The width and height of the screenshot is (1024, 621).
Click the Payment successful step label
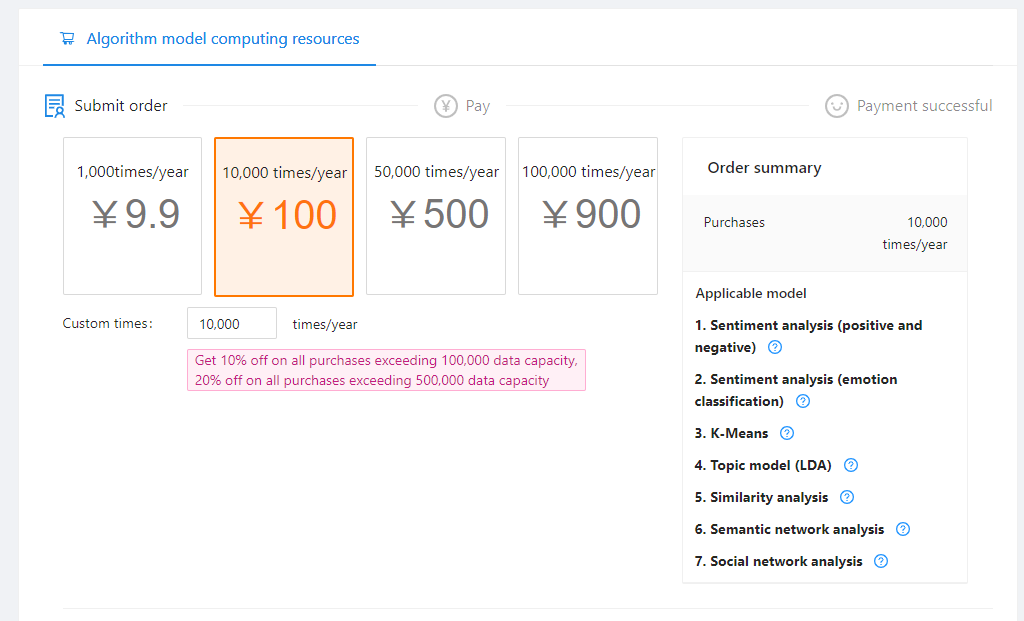point(924,106)
